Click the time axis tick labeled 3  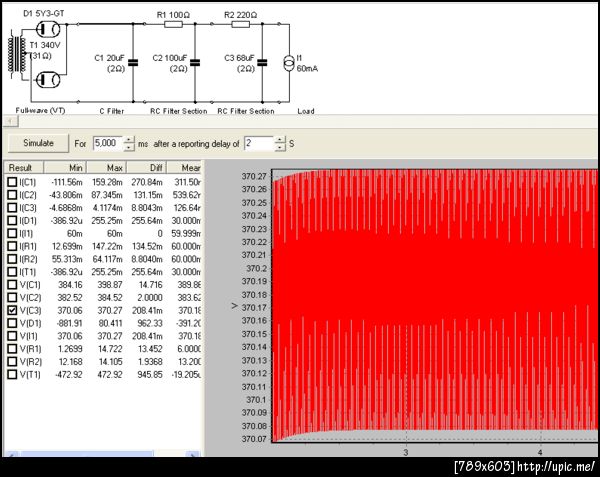pyautogui.click(x=406, y=452)
